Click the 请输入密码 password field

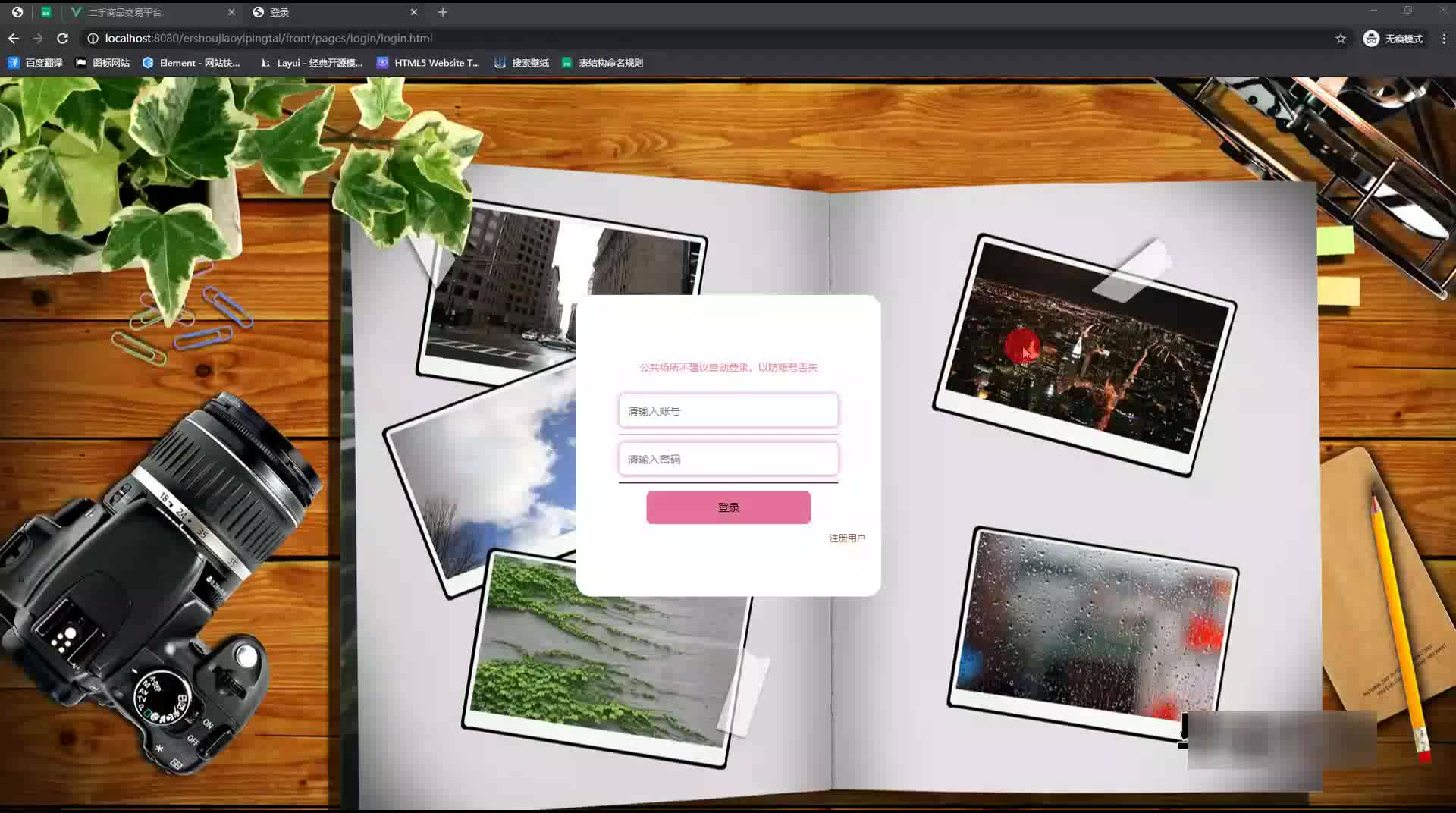[728, 460]
